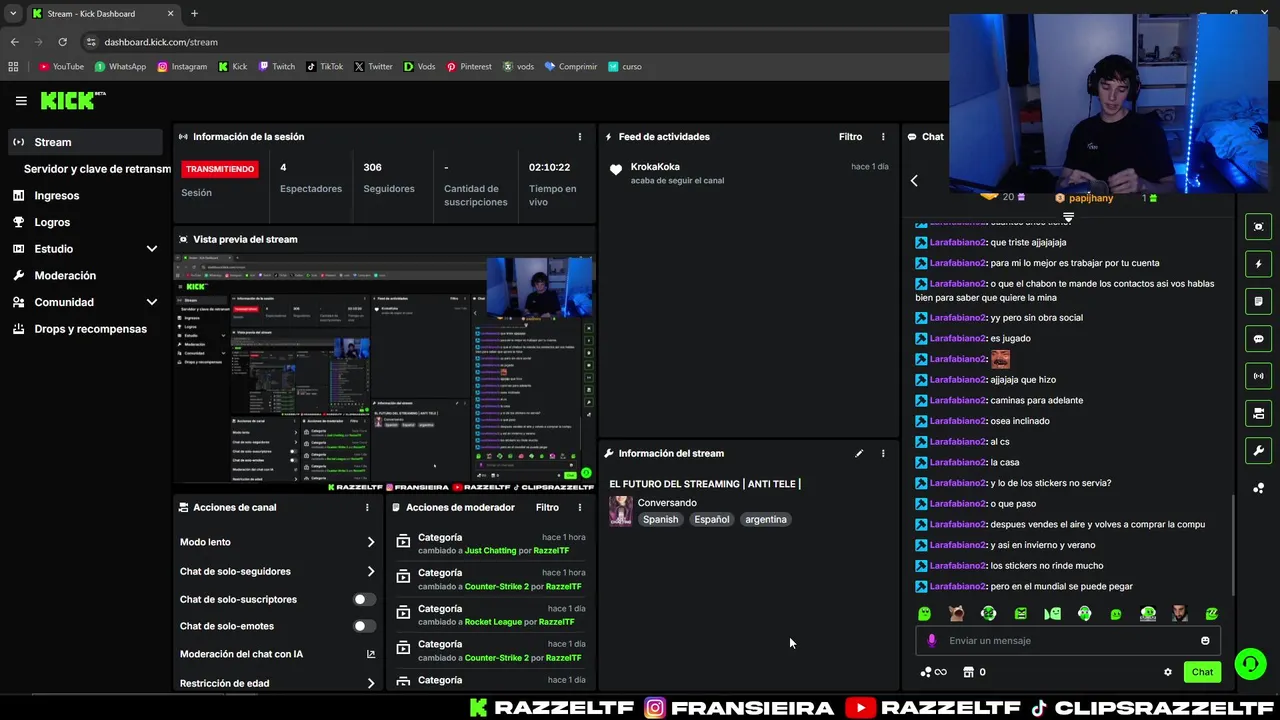
Task: Open browser tab list dropdown
Action: (x=13, y=13)
